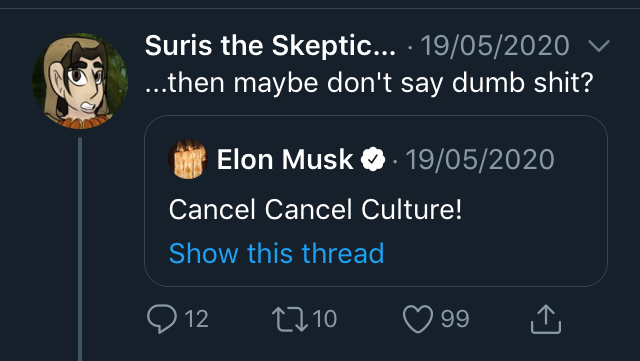Click the vertical thread connector line
The width and height of the screenshot is (640, 361).
pos(80,249)
